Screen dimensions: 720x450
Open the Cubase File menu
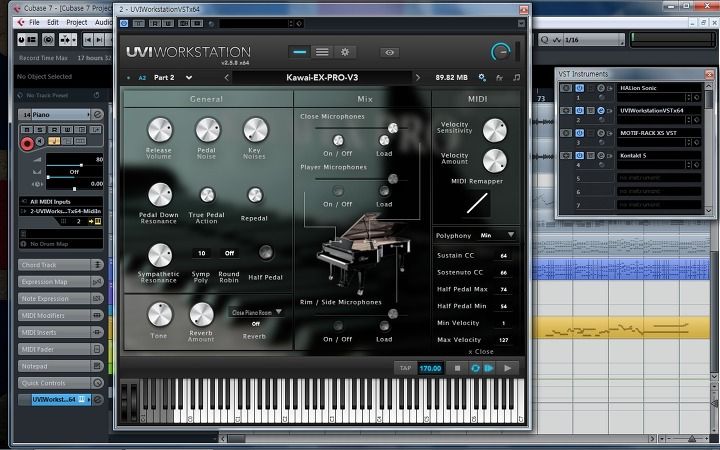[34, 22]
